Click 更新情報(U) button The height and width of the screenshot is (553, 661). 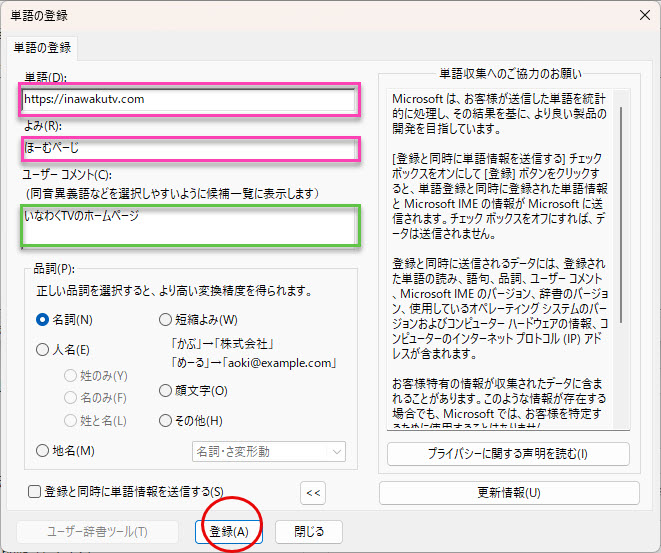click(509, 493)
